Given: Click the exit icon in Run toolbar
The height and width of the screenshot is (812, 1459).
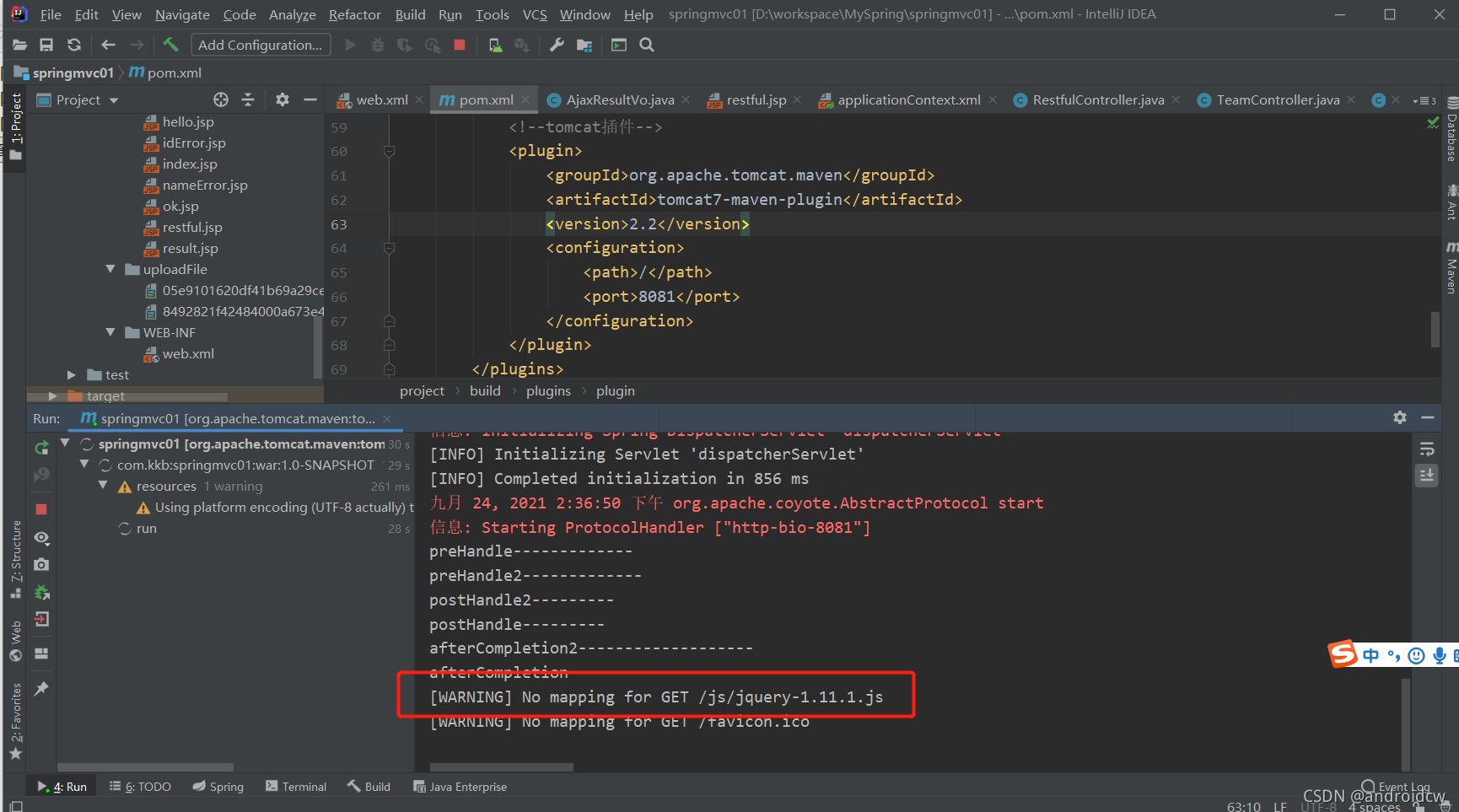Looking at the screenshot, I should 41,619.
